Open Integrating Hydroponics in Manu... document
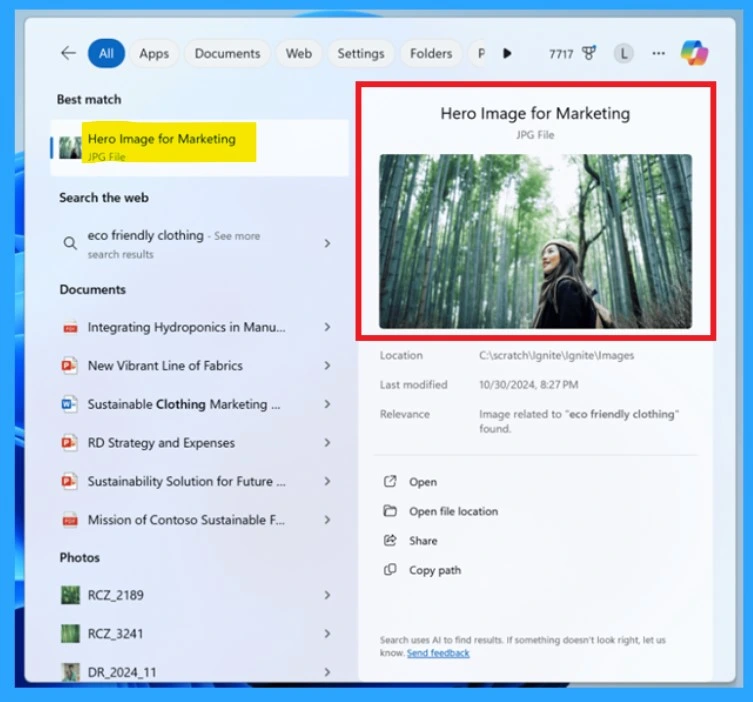Screen dimensions: 753x702 click(x=199, y=327)
